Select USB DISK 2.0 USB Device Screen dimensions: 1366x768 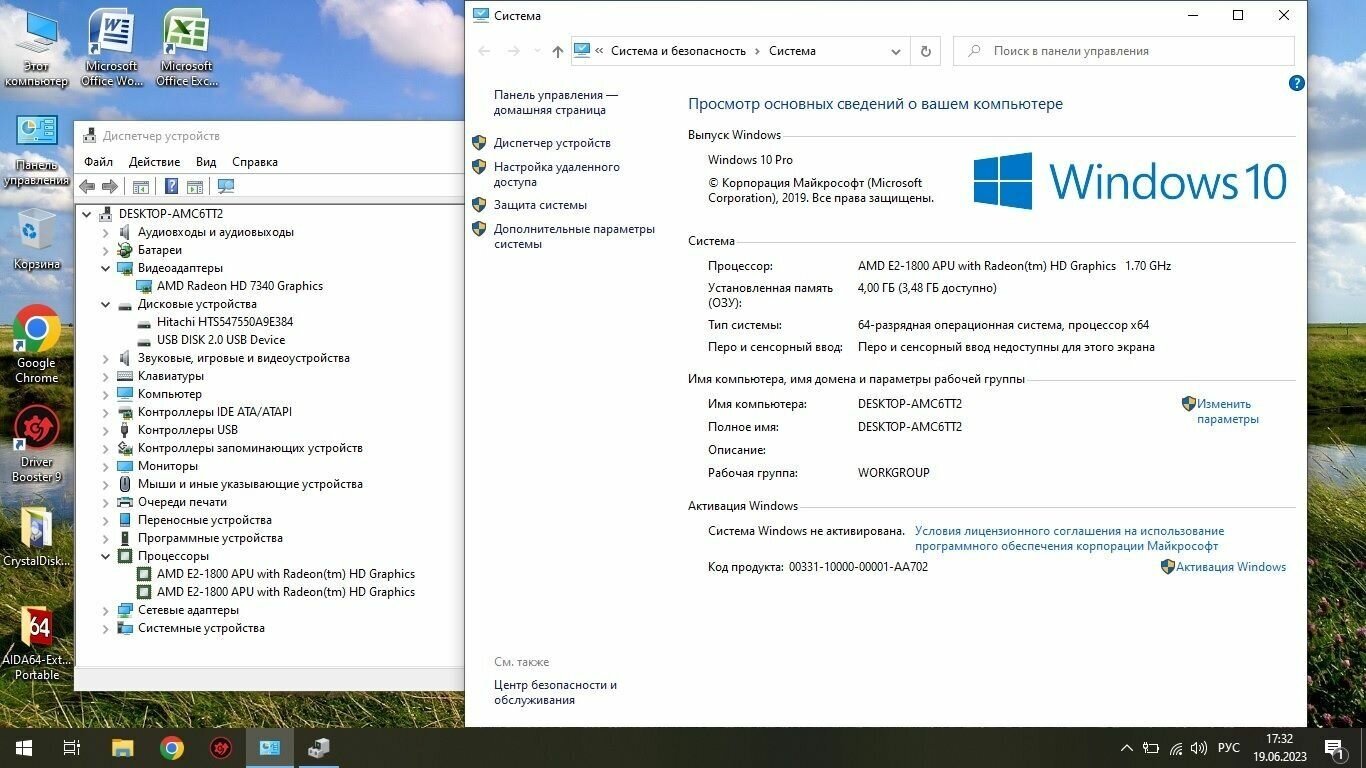[x=221, y=340]
